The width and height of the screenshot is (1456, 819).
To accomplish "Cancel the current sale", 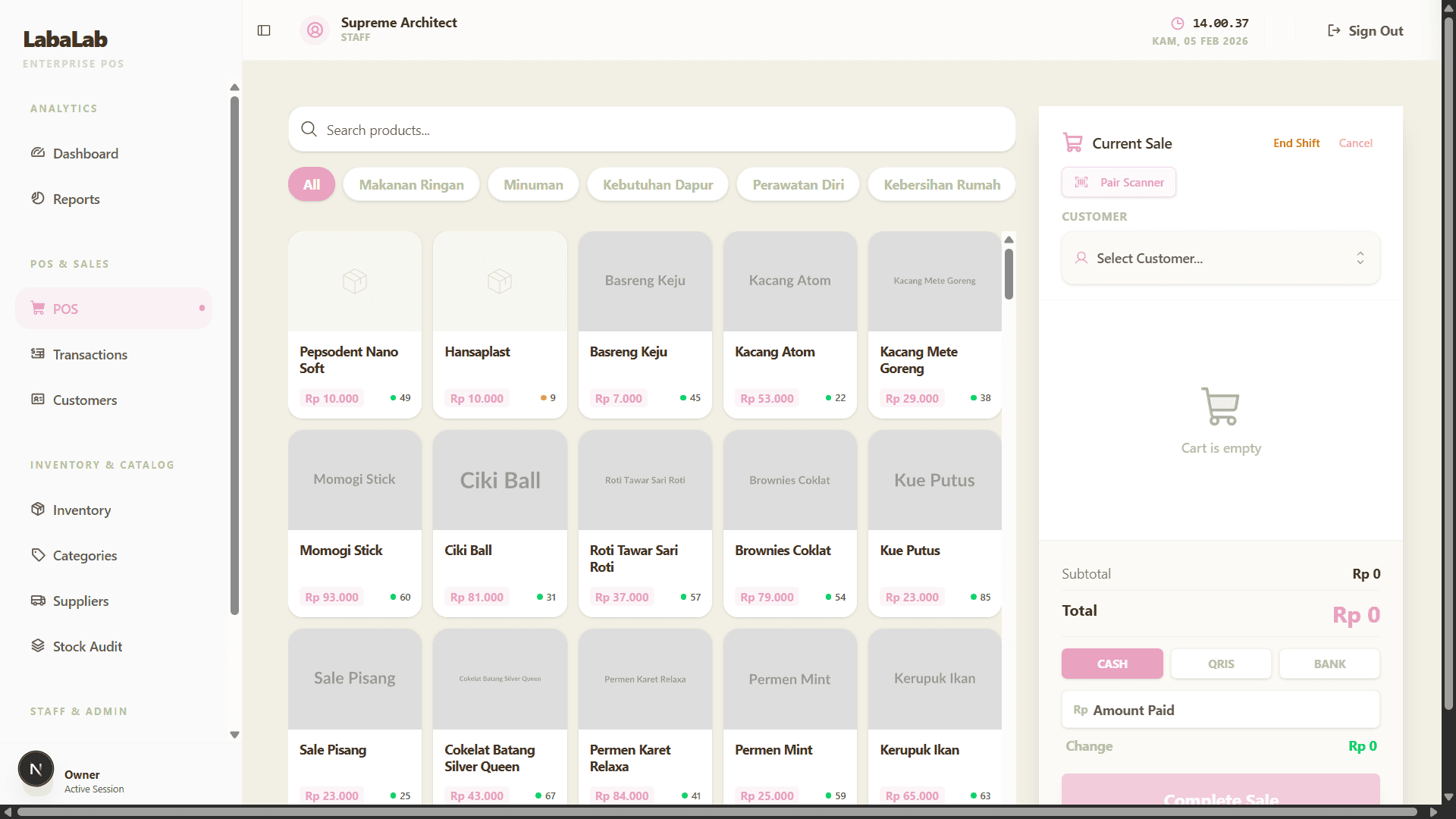I will pos(1355,143).
